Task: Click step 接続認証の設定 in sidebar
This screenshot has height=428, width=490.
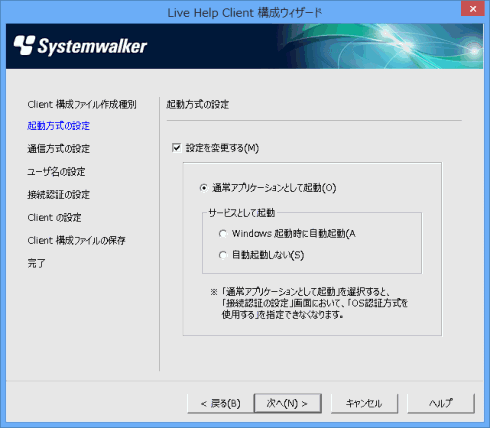Action: tap(59, 195)
